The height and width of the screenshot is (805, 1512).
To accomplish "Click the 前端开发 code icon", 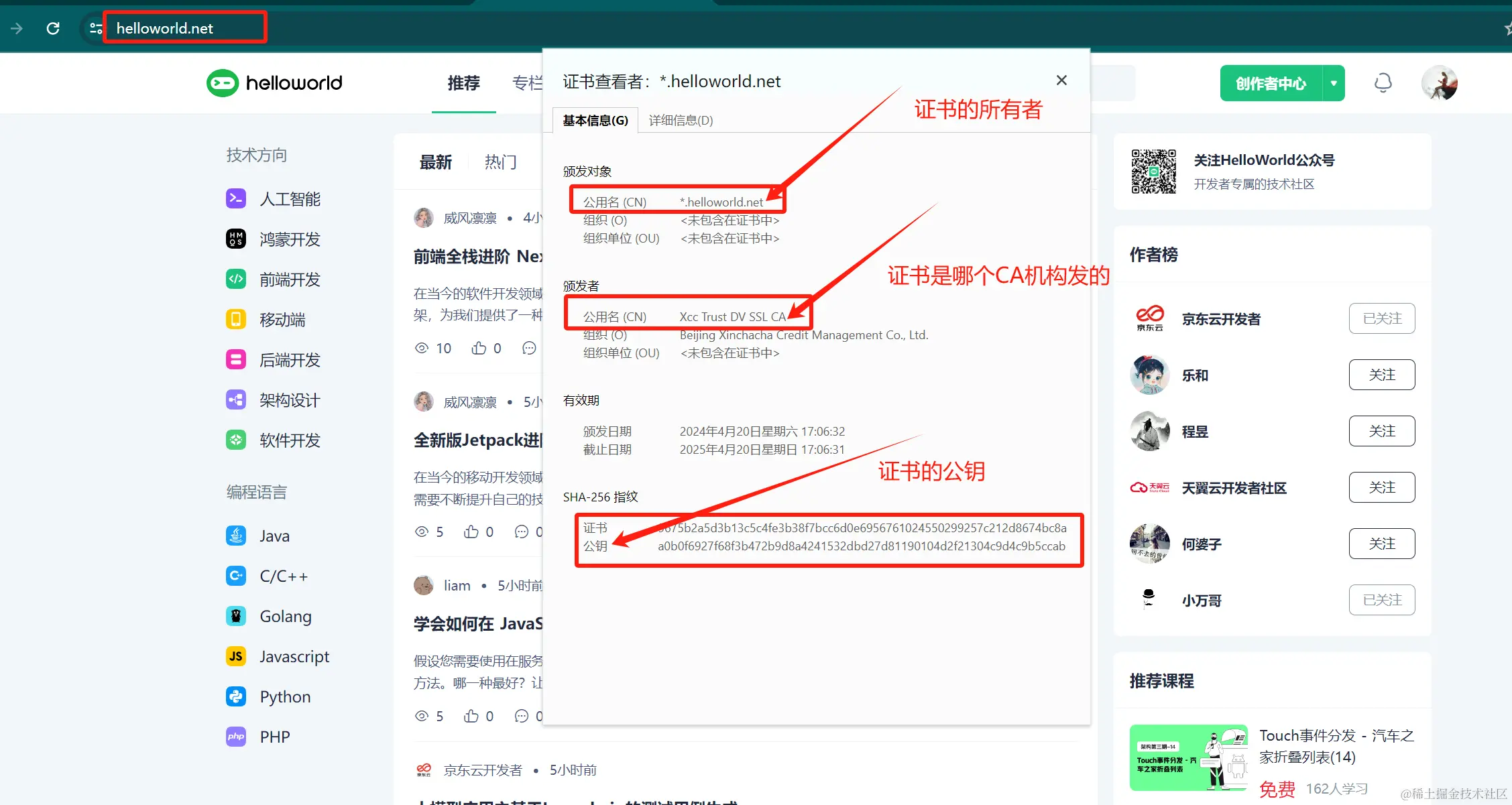I will pyautogui.click(x=235, y=279).
